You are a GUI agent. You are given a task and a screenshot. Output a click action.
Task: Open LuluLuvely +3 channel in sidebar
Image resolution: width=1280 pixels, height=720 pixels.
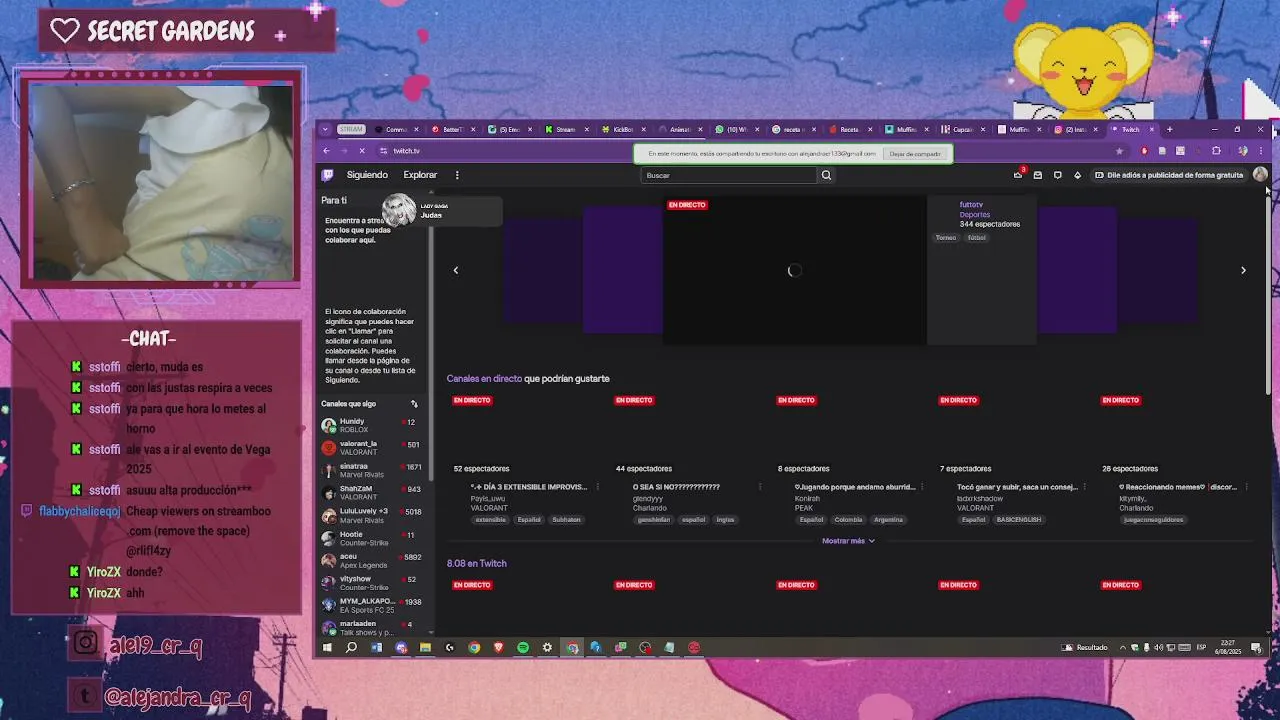[370, 515]
